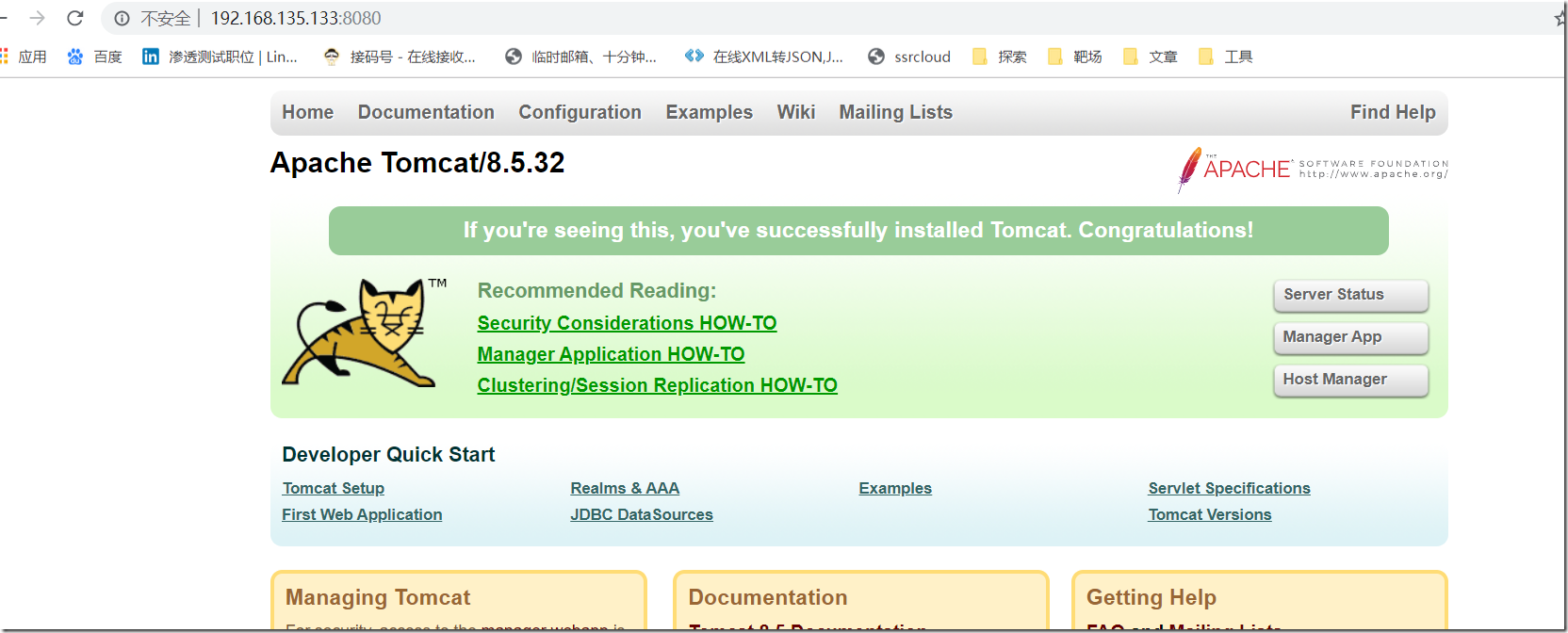Click the Tomcat cat logo
Image resolution: width=1568 pixels, height=633 pixels.
pyautogui.click(x=366, y=333)
